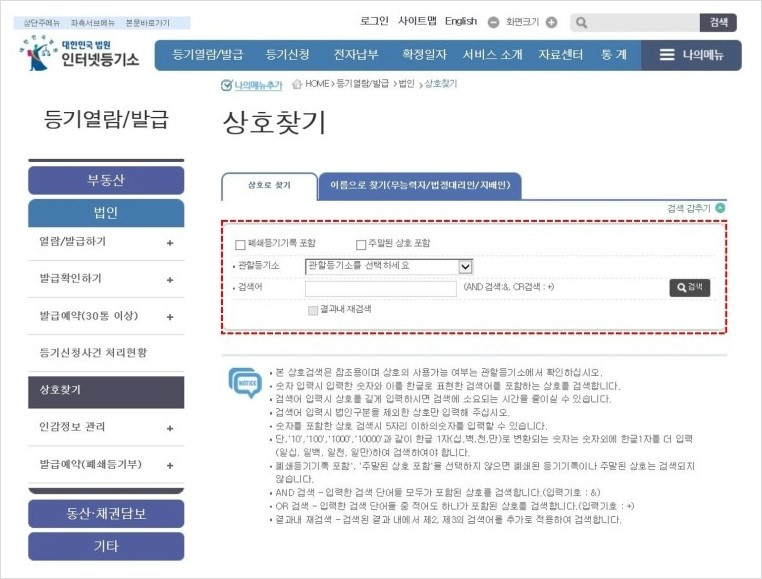Click 로그인 link

pos(374,21)
